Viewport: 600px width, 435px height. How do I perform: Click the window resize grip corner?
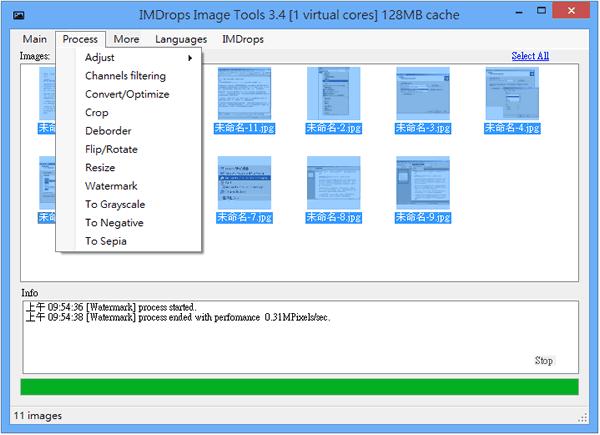[x=583, y=418]
